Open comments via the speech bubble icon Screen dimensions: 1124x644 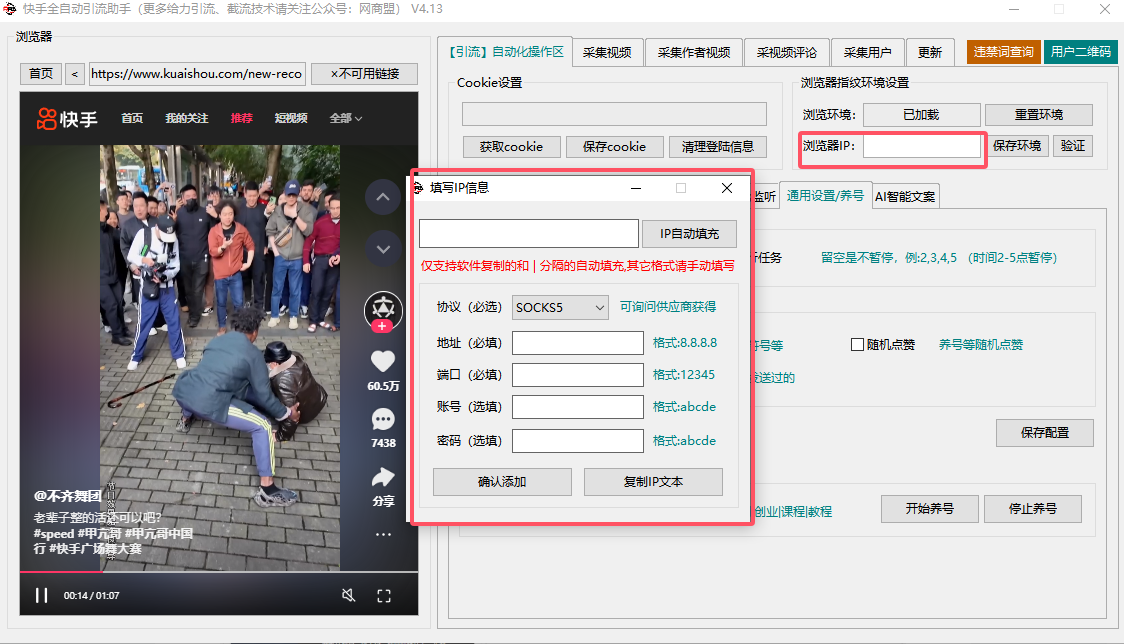pyautogui.click(x=383, y=420)
